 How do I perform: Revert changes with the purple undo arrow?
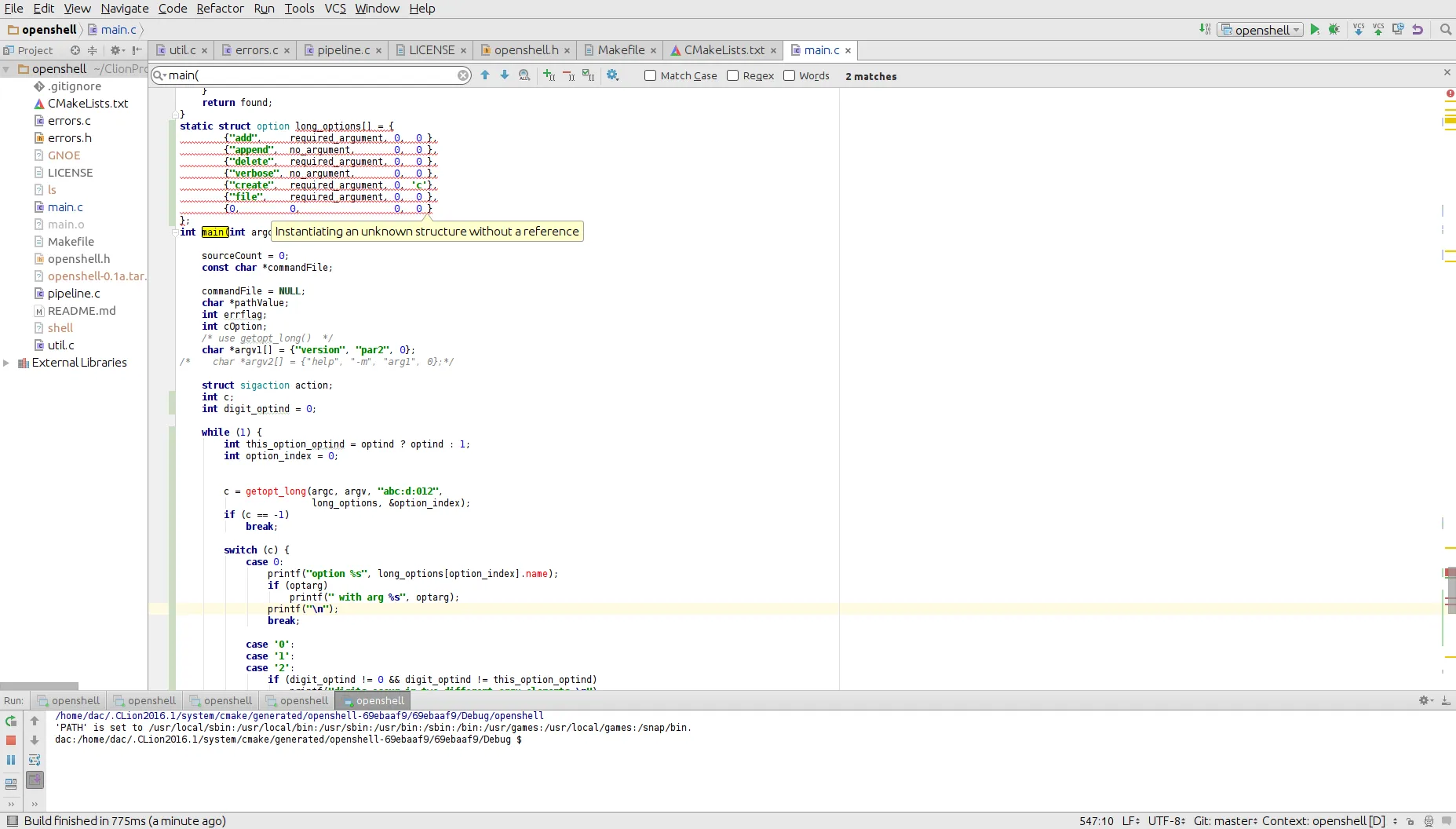coord(1418,30)
